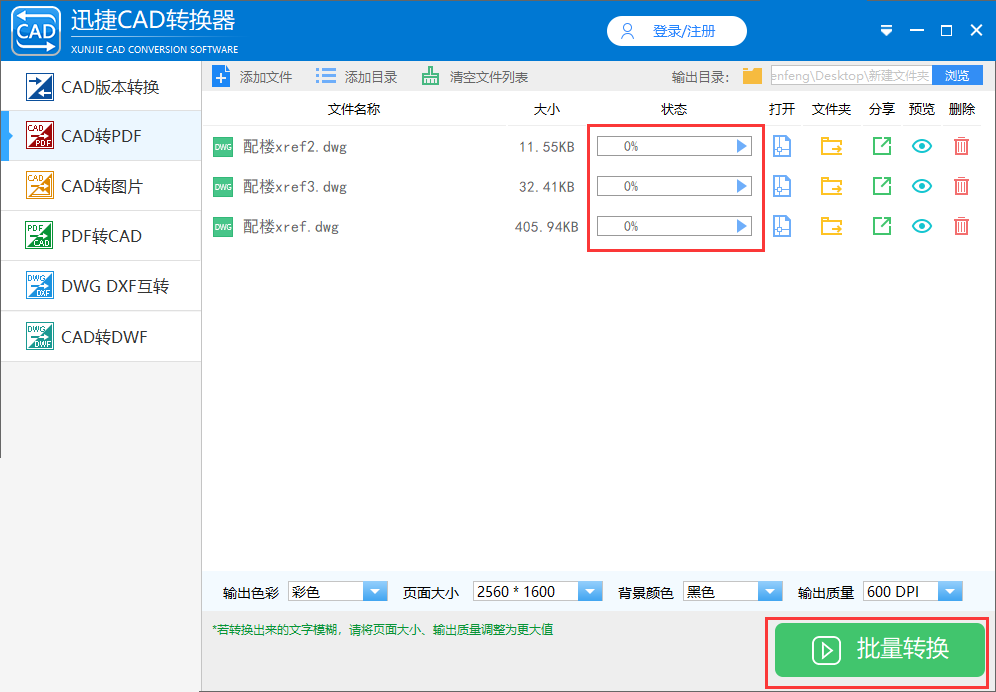Click the yellow output directory folder icon

[x=752, y=76]
